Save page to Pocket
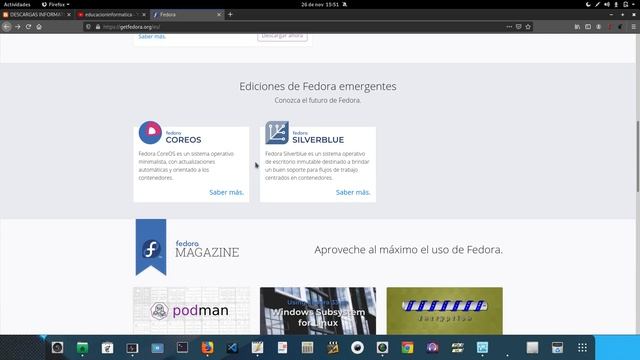Image resolution: width=640 pixels, height=360 pixels. click(518, 27)
